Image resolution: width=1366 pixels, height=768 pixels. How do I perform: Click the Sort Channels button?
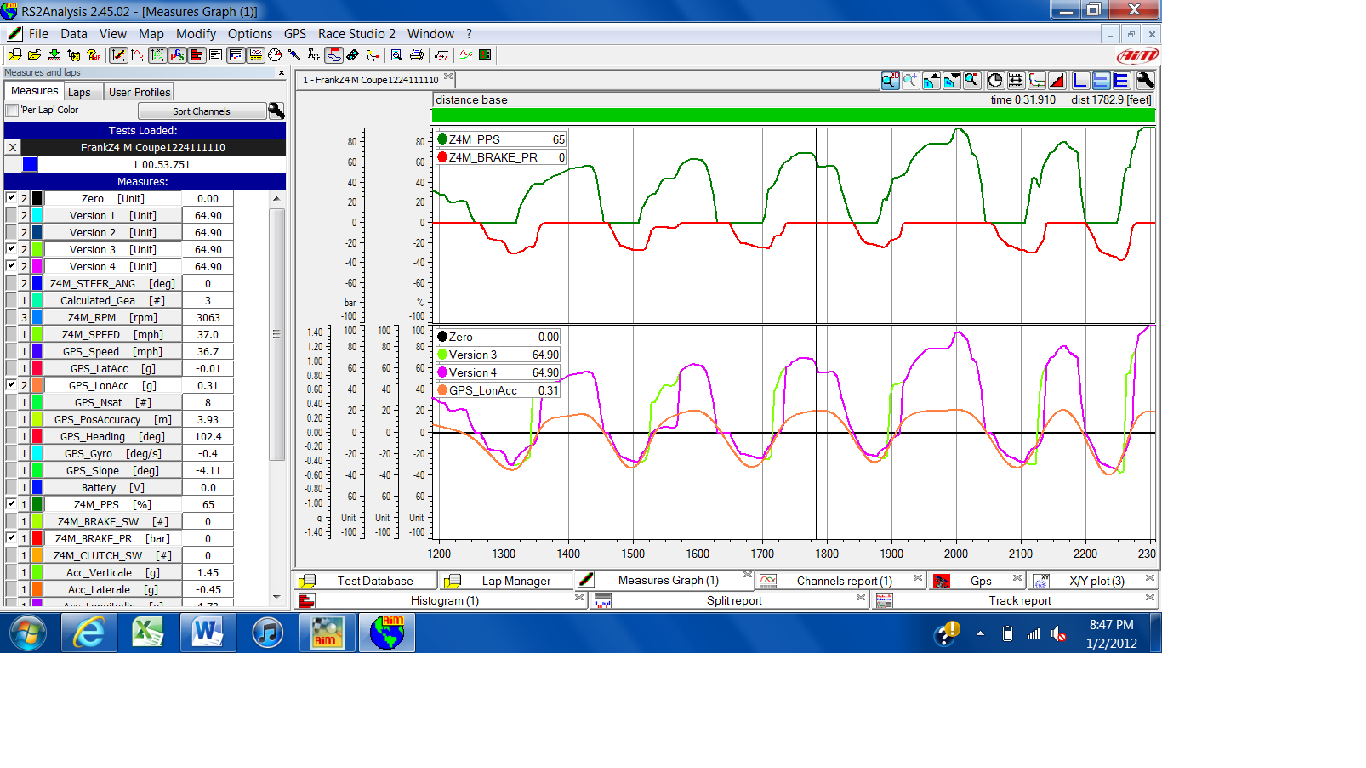(x=201, y=111)
